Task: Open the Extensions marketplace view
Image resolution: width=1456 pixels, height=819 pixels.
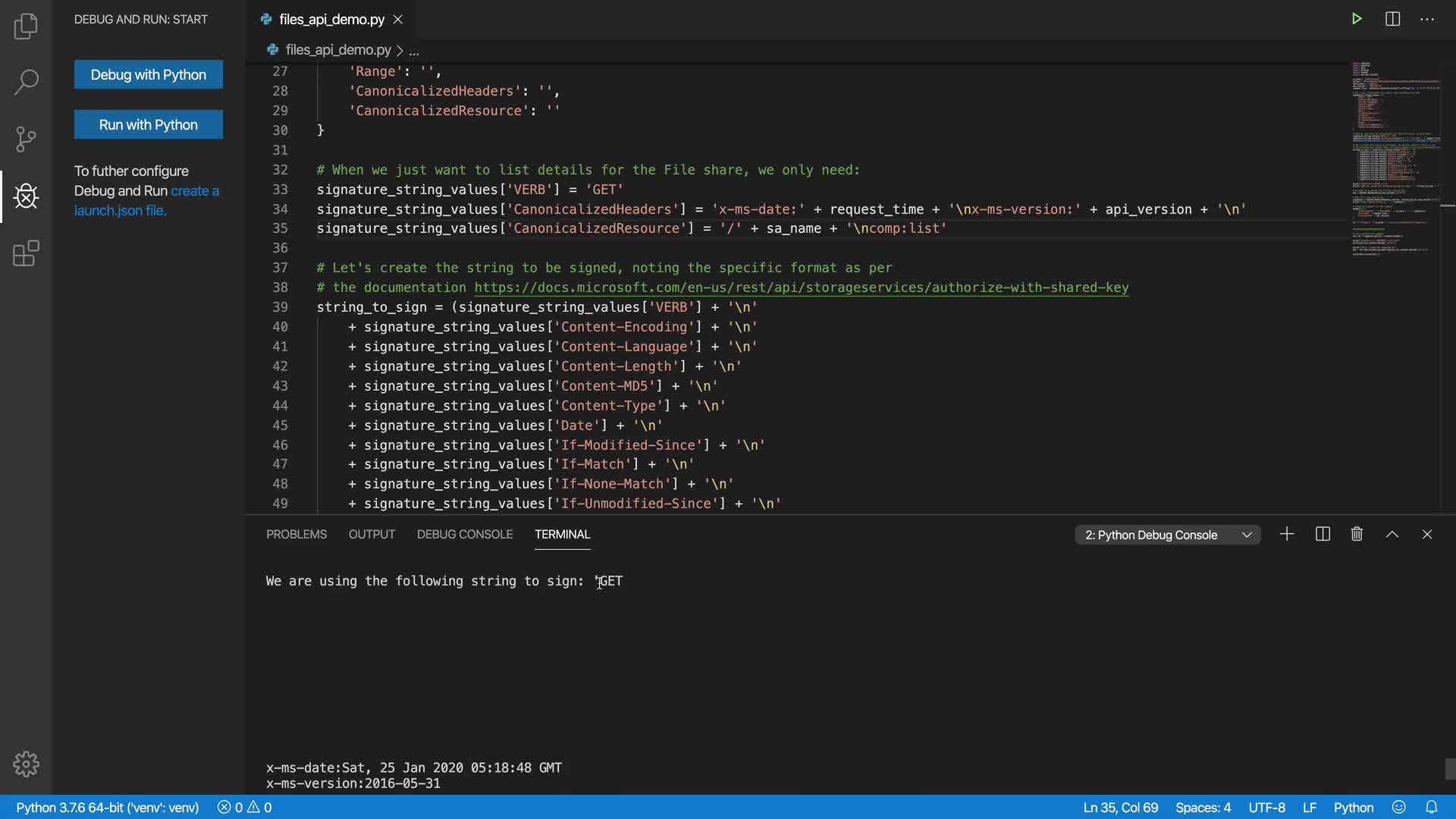Action: (x=26, y=253)
